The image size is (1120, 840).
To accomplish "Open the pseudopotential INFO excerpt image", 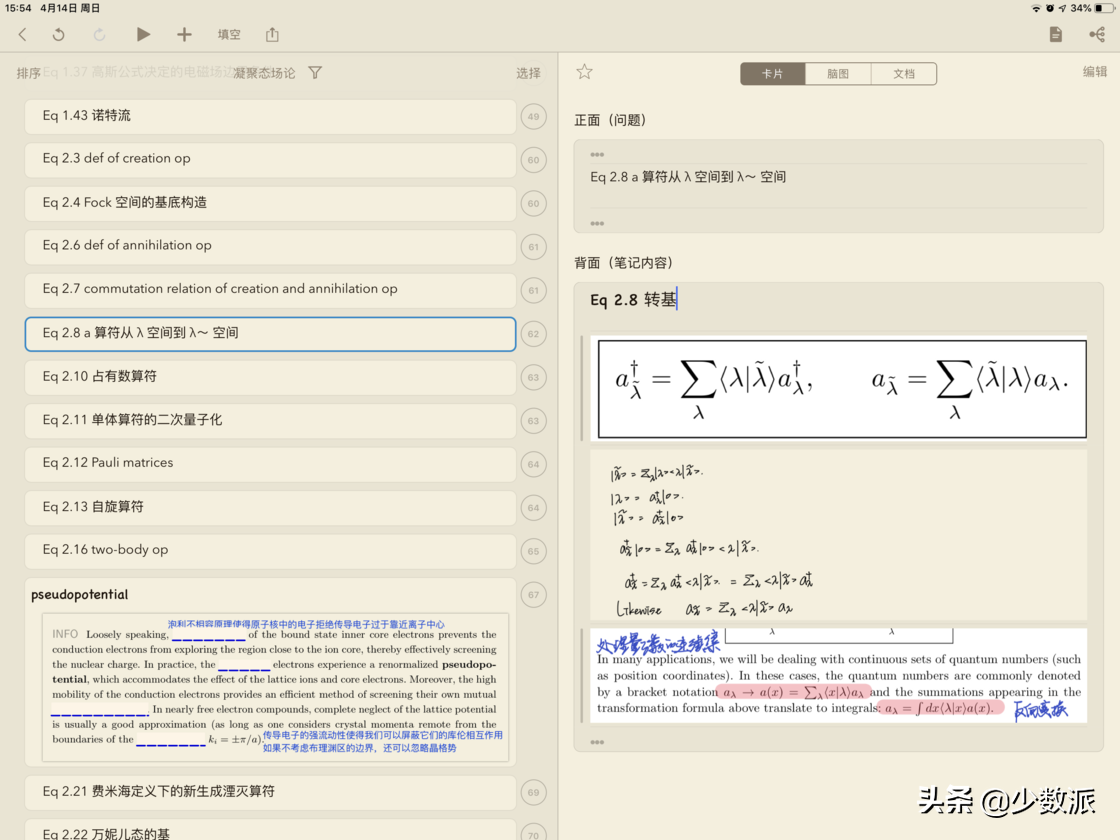I will click(275, 688).
